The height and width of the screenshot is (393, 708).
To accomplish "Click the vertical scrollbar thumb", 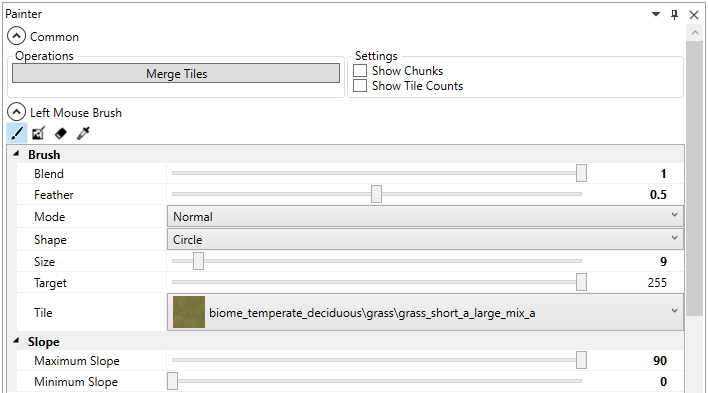I will [x=695, y=179].
